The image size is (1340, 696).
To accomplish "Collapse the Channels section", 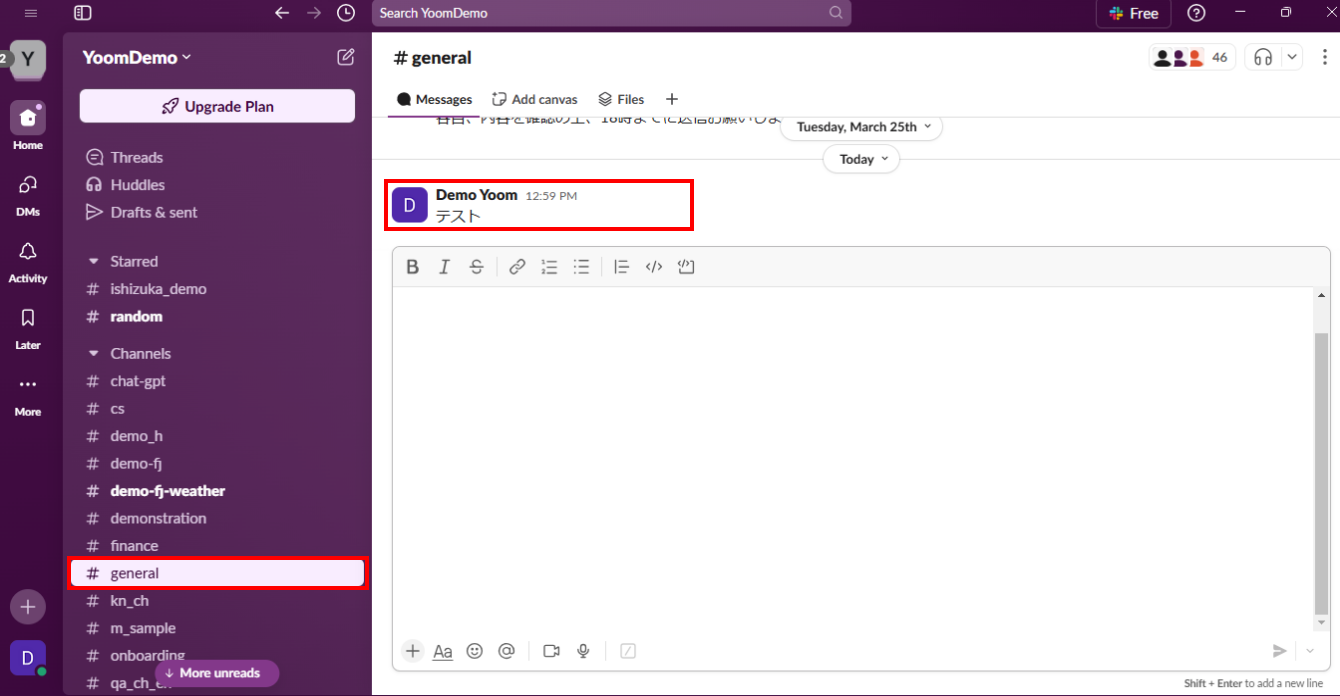I will pos(94,353).
